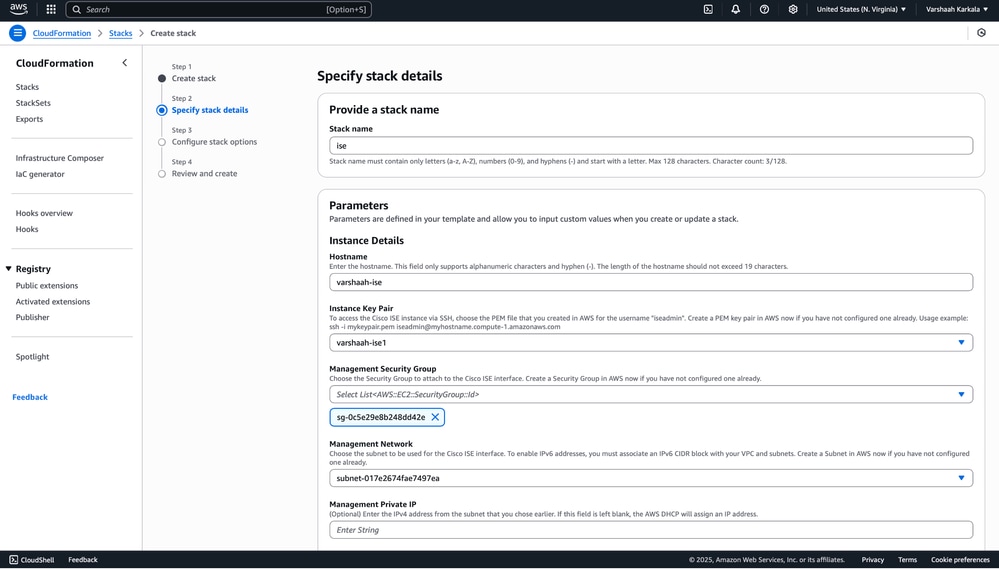Screen dimensions: 999x569
Task: Click the search magnifier icon
Action: coord(76,10)
